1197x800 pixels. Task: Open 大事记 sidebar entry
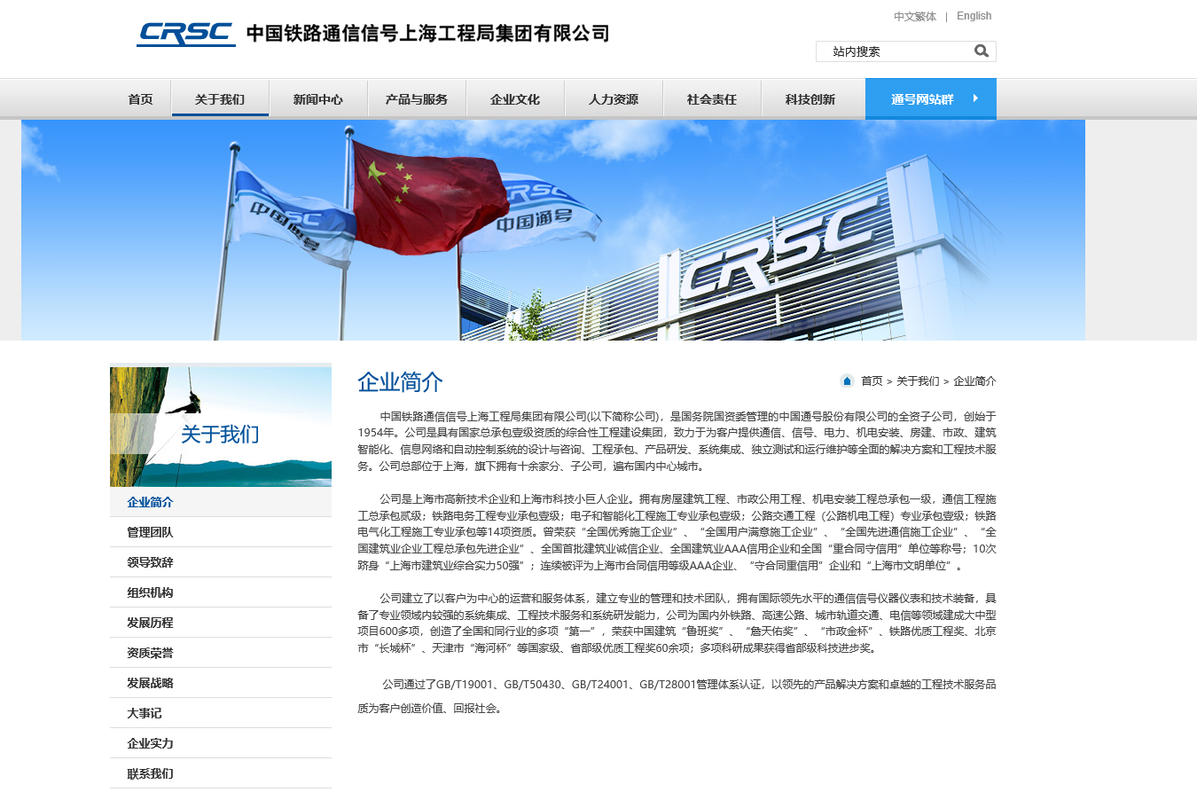(221, 713)
